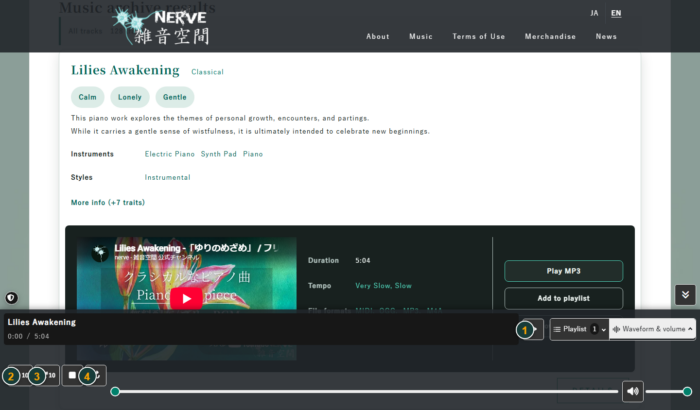Click the Lilies Awakening track heading
Image resolution: width=700 pixels, height=410 pixels.
pyautogui.click(x=125, y=70)
